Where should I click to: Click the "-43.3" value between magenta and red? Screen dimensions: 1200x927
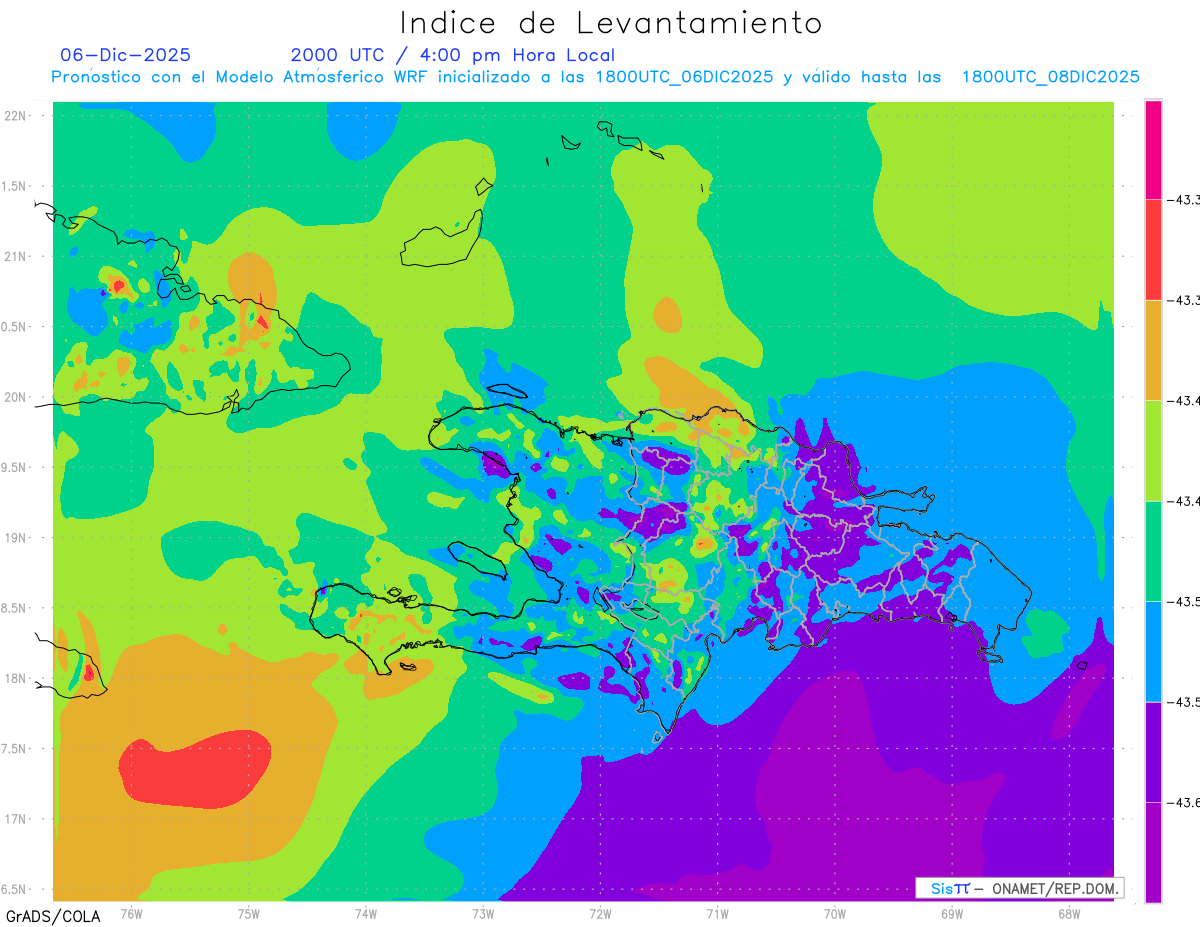(x=1184, y=200)
